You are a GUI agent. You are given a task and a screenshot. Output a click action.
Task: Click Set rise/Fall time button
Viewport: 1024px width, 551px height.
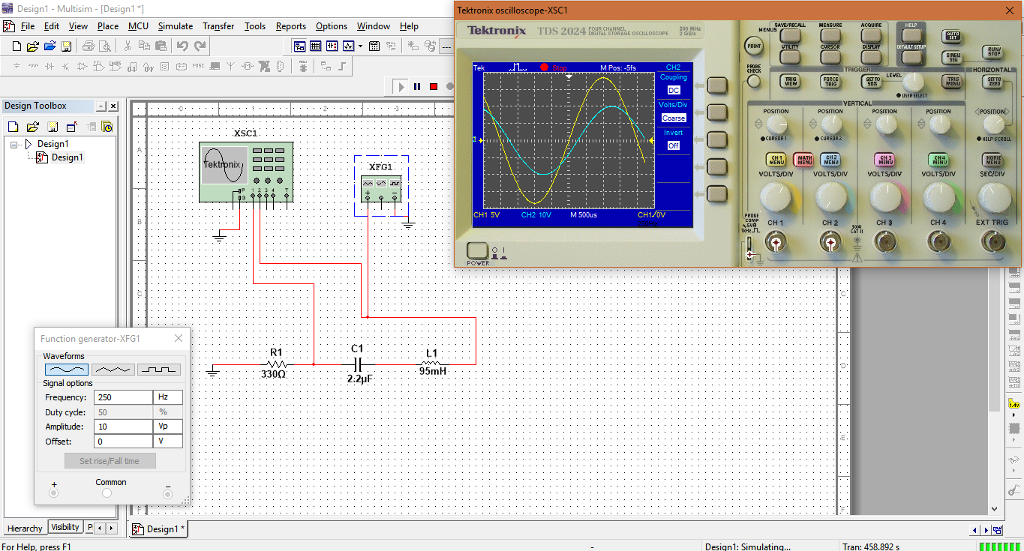tap(110, 461)
